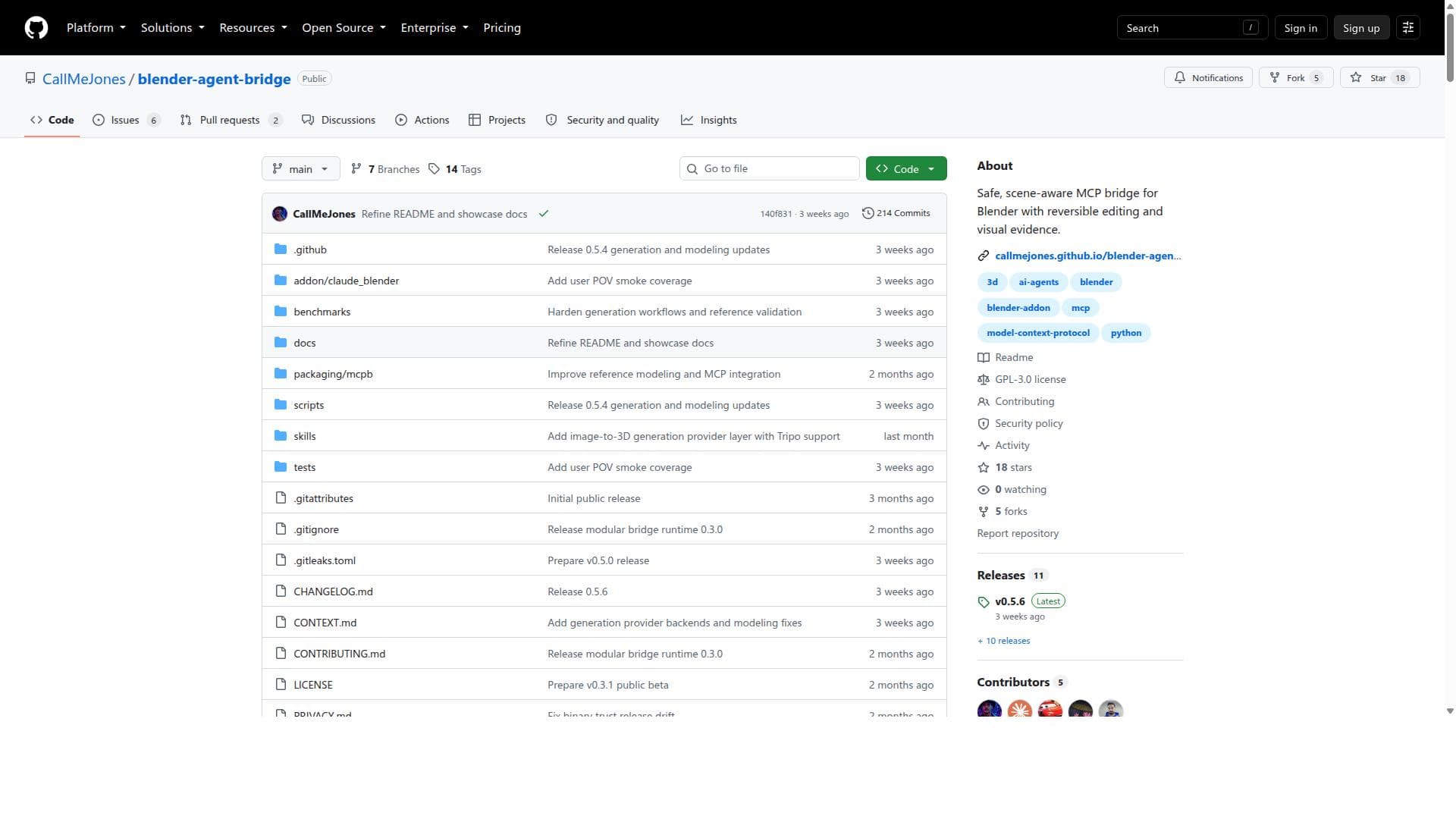Click the .gitattributes file icon

pyautogui.click(x=281, y=498)
